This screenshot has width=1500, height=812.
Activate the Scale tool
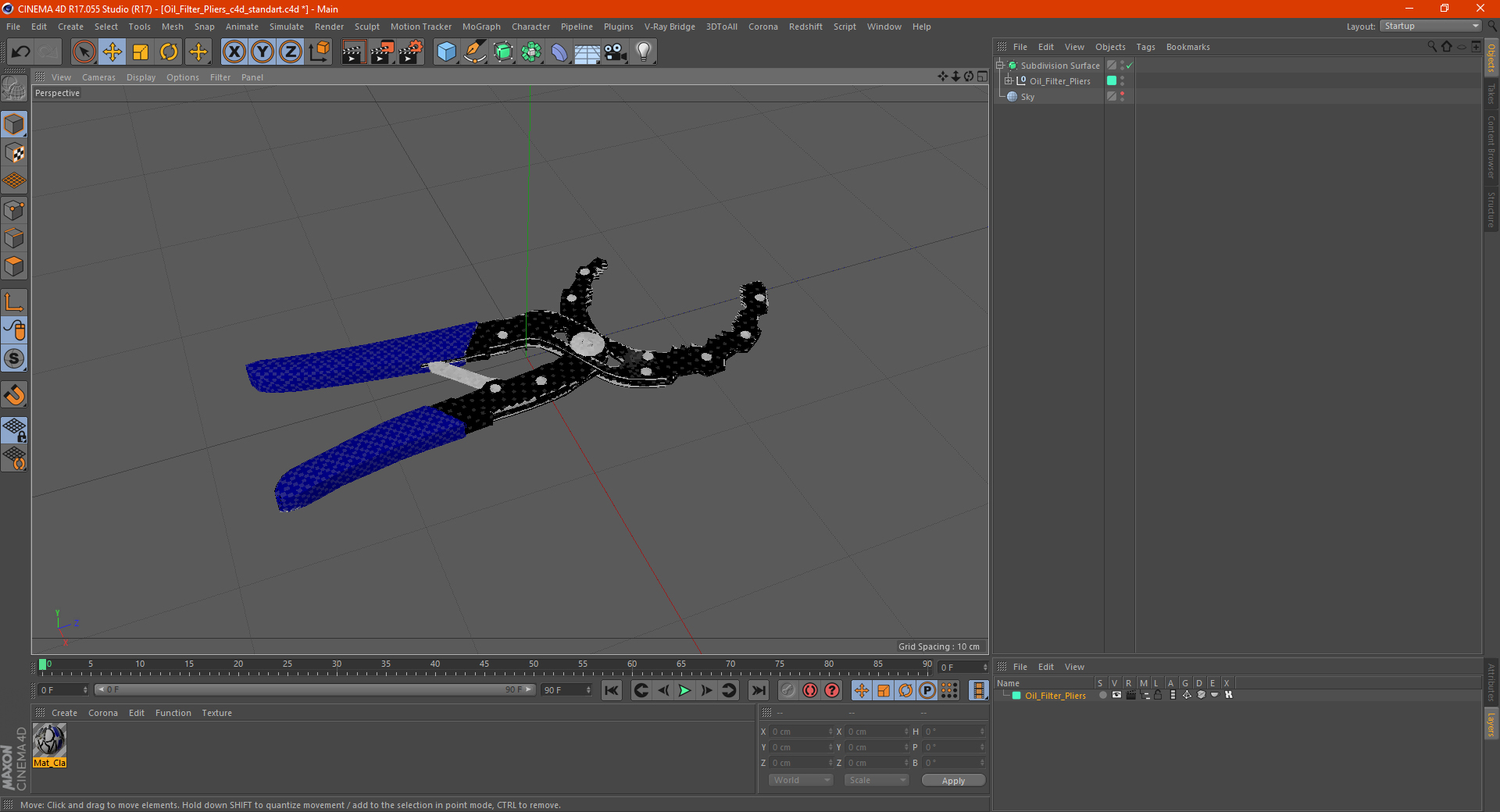pos(141,52)
